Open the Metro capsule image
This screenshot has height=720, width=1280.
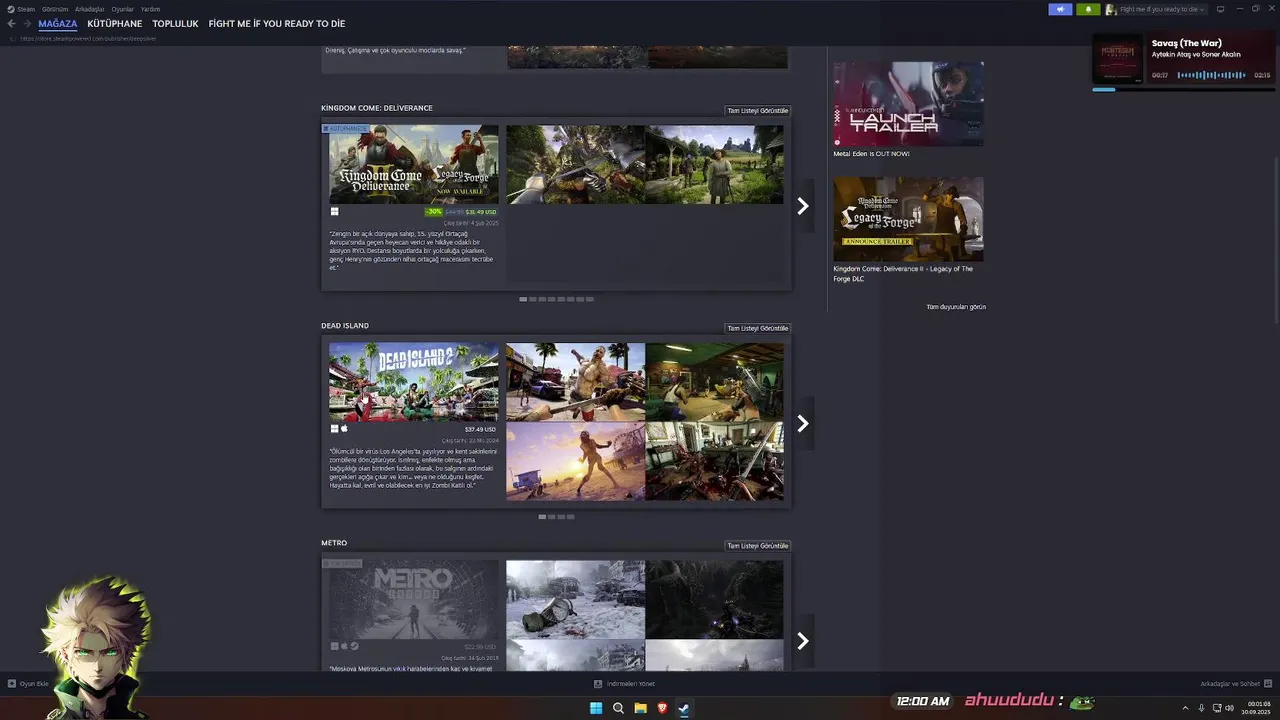[x=413, y=599]
